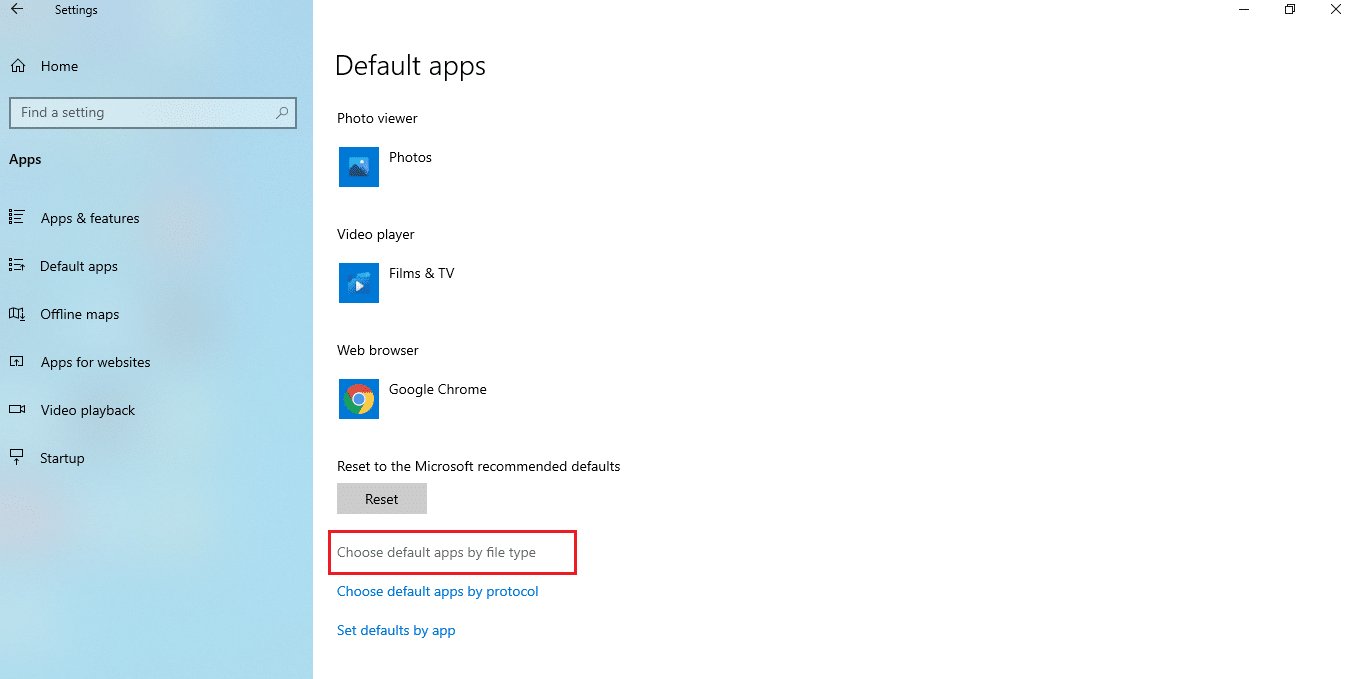Open the Offline maps section

tap(80, 314)
